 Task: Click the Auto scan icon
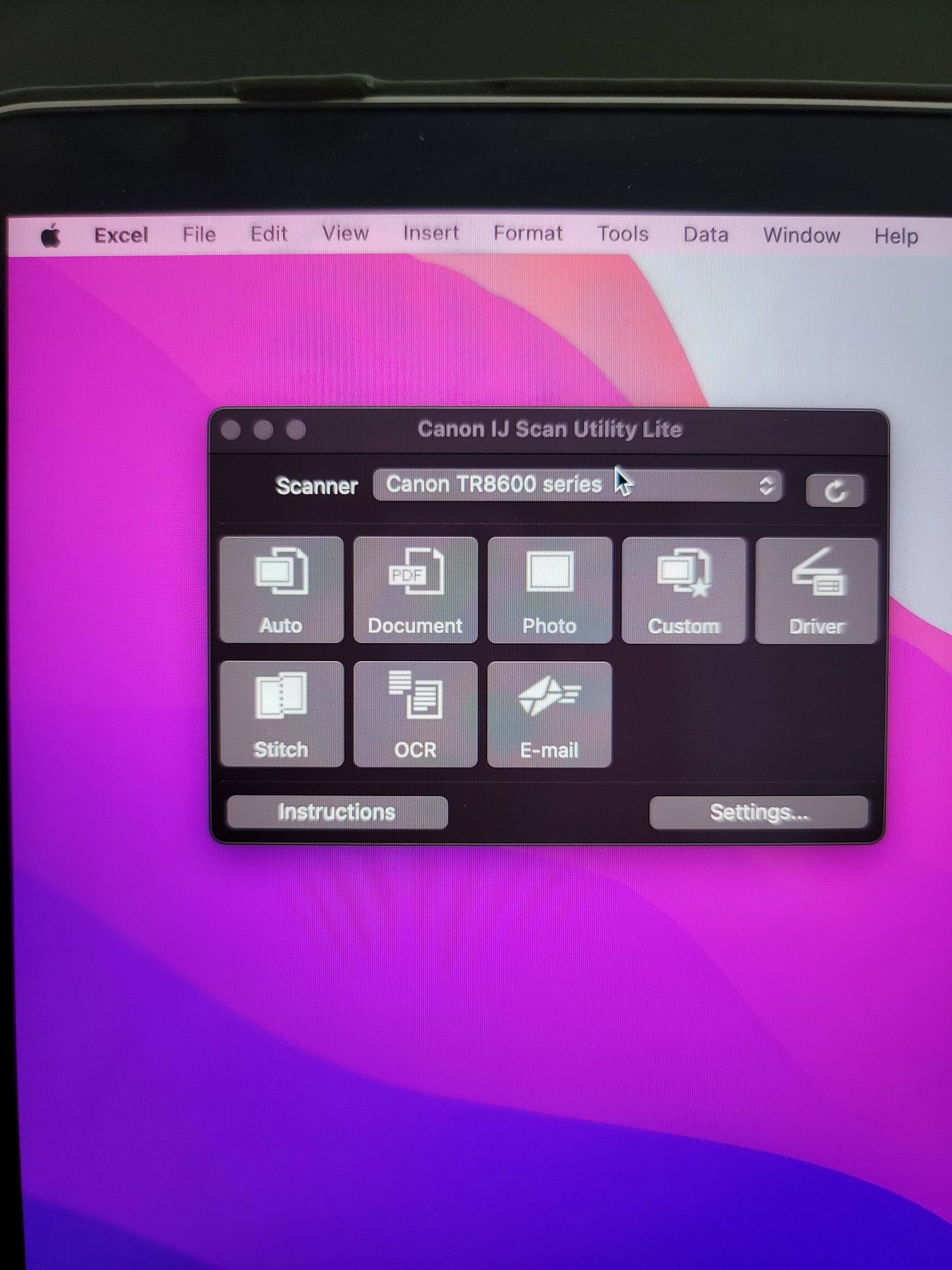coord(281,590)
